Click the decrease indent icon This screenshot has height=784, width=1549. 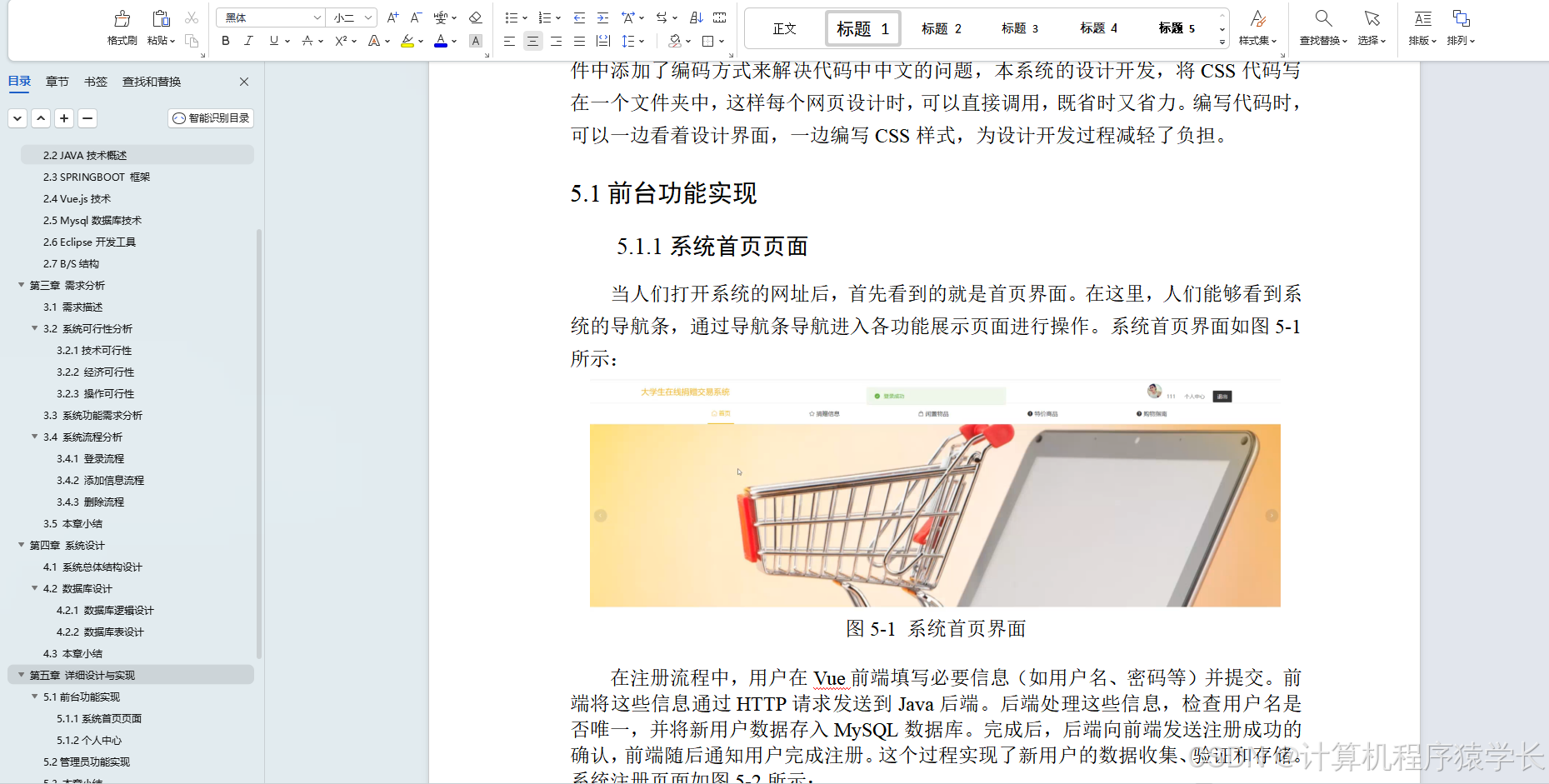click(x=579, y=17)
